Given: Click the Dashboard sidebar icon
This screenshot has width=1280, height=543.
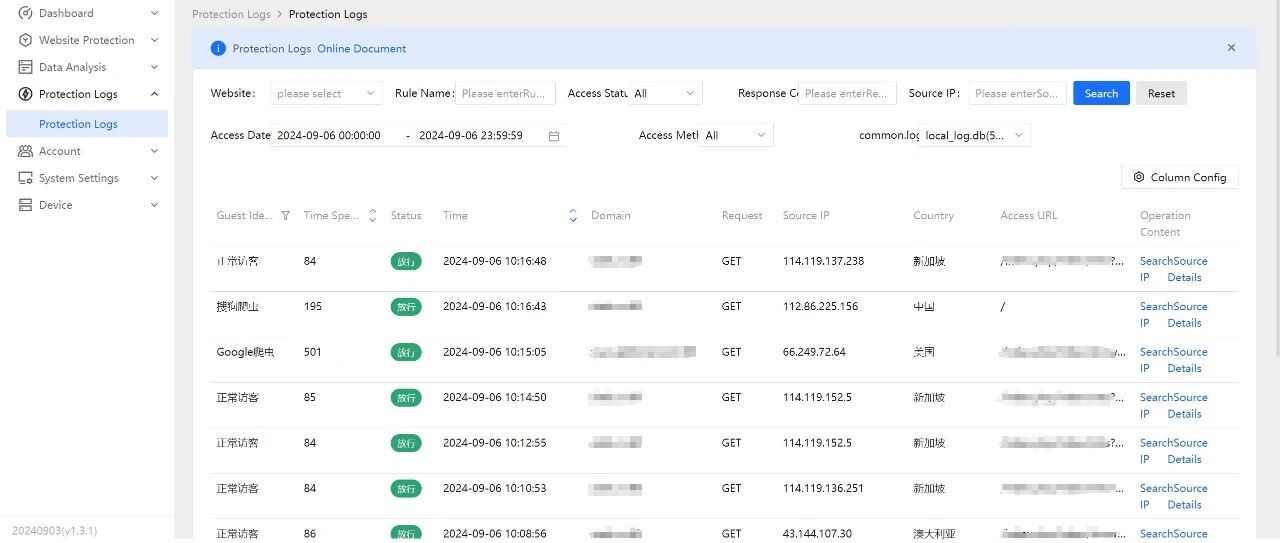Looking at the screenshot, I should tap(25, 13).
